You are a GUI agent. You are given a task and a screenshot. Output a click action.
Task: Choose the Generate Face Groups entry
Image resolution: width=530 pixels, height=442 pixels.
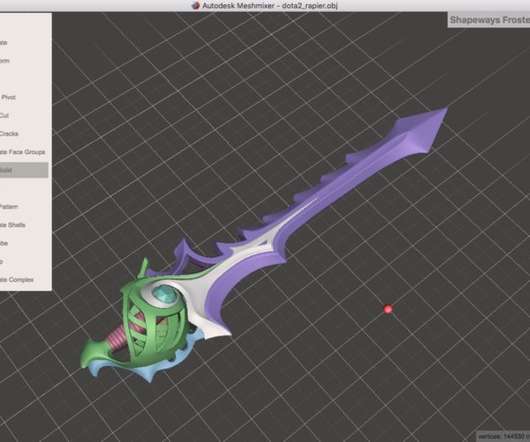click(x=22, y=152)
